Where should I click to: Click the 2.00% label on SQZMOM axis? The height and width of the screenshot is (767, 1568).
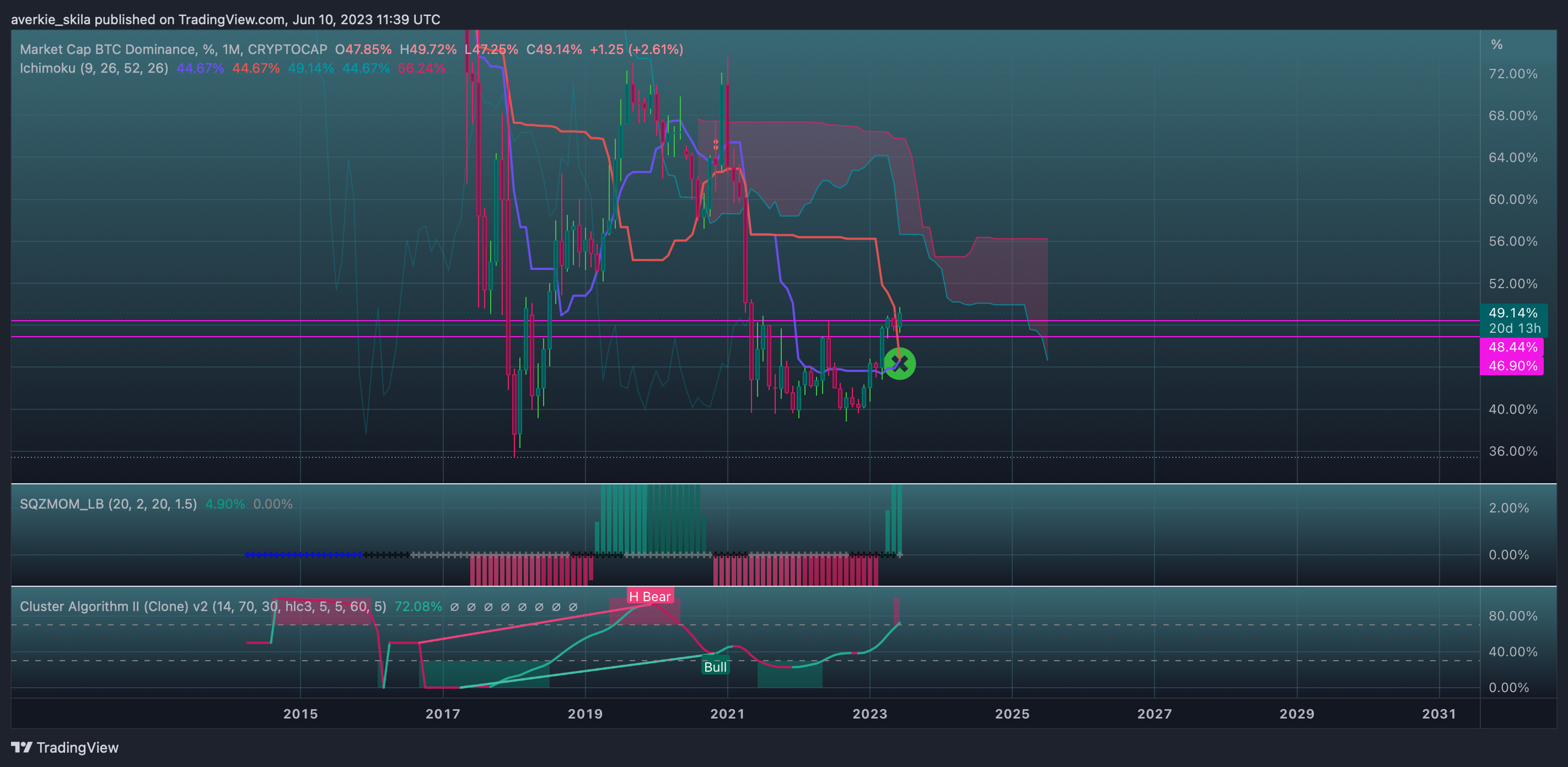point(1509,509)
